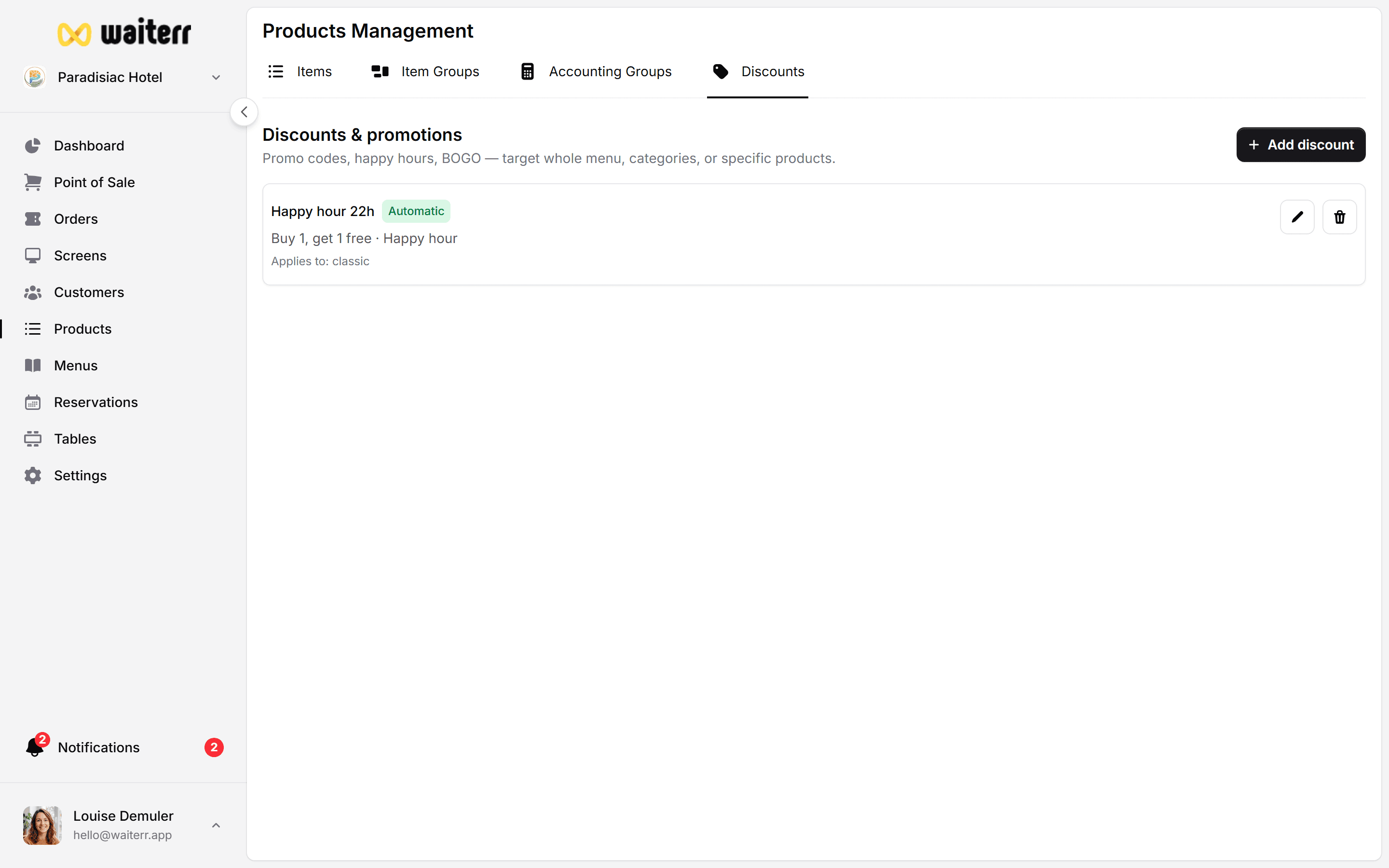Viewport: 1389px width, 868px height.
Task: Click the Customers people icon
Action: (33, 293)
